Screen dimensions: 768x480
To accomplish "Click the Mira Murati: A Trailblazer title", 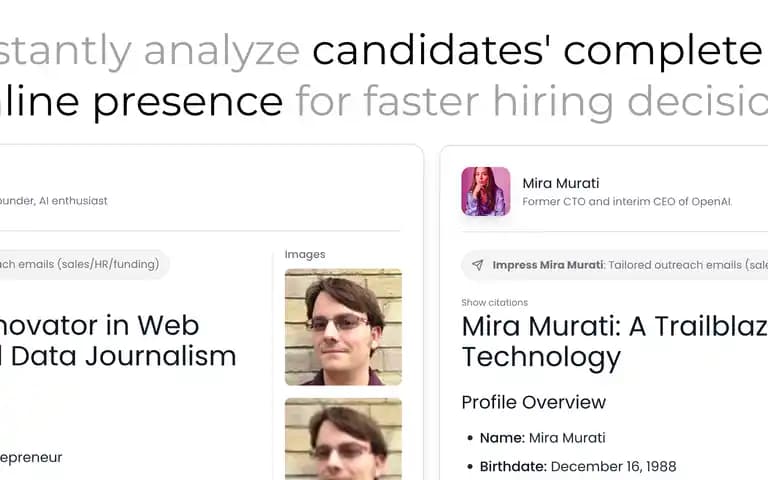I will pos(615,341).
